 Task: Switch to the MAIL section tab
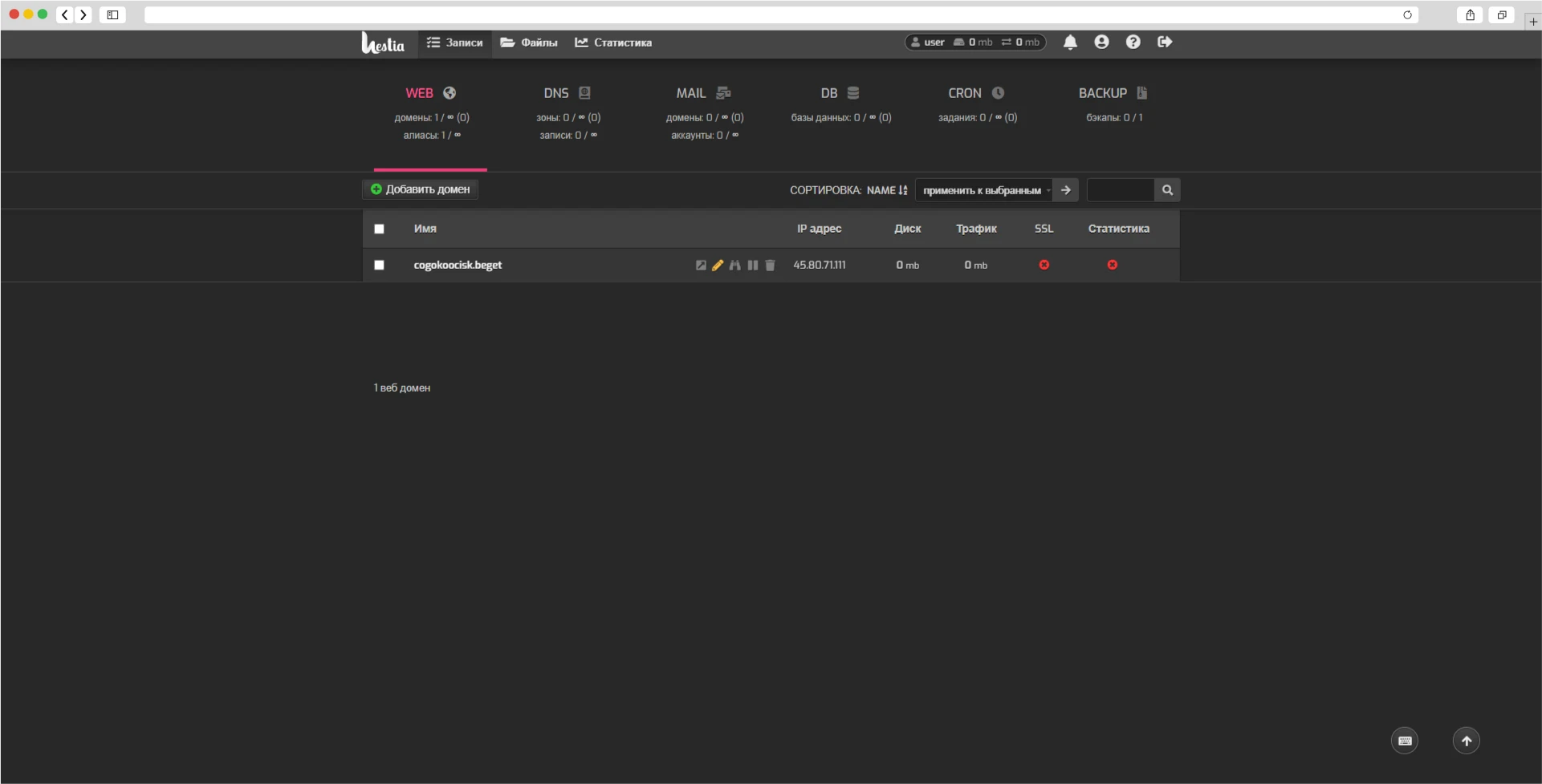pos(703,94)
